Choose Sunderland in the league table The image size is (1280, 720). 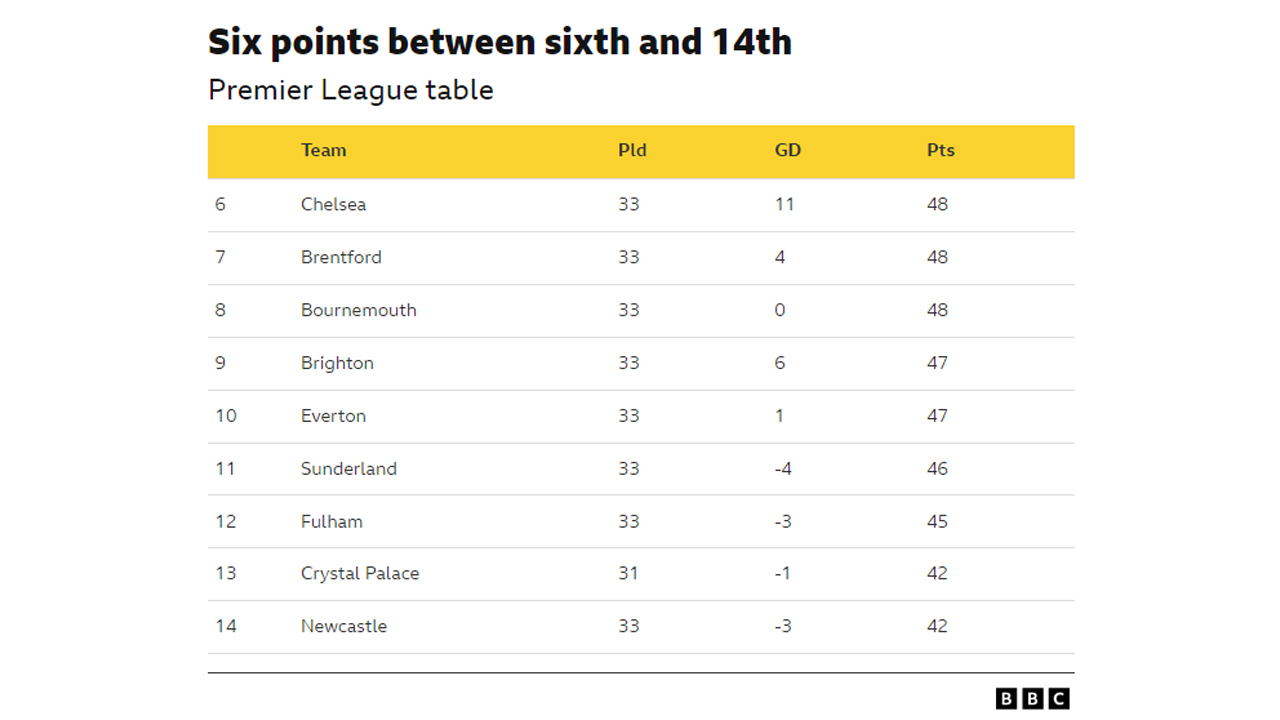[348, 469]
